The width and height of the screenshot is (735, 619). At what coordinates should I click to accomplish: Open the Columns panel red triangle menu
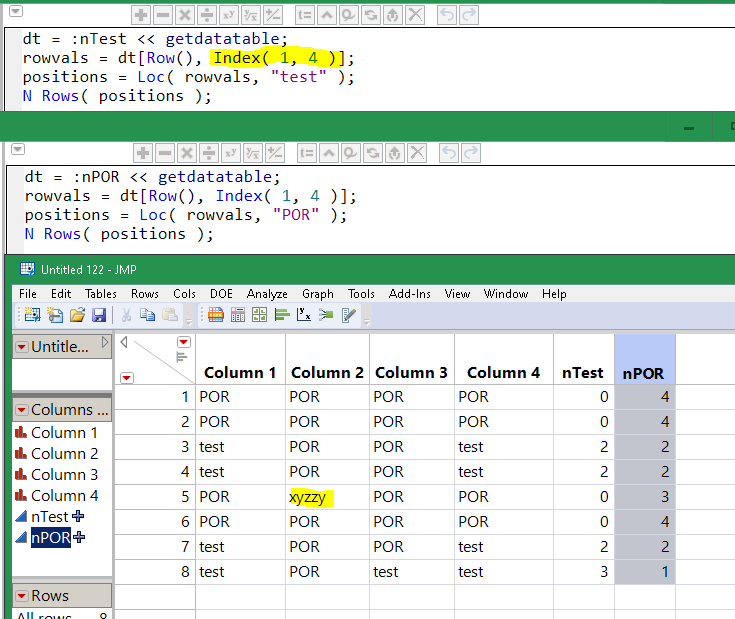coord(21,410)
